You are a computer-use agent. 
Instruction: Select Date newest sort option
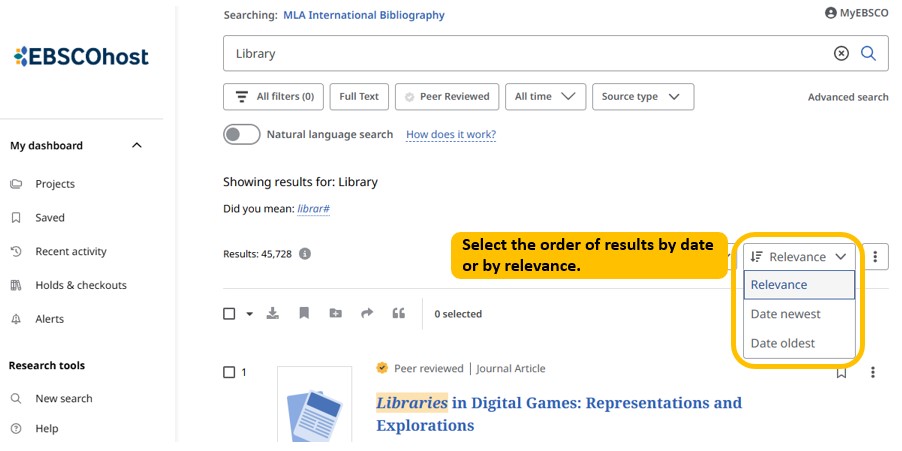[786, 314]
